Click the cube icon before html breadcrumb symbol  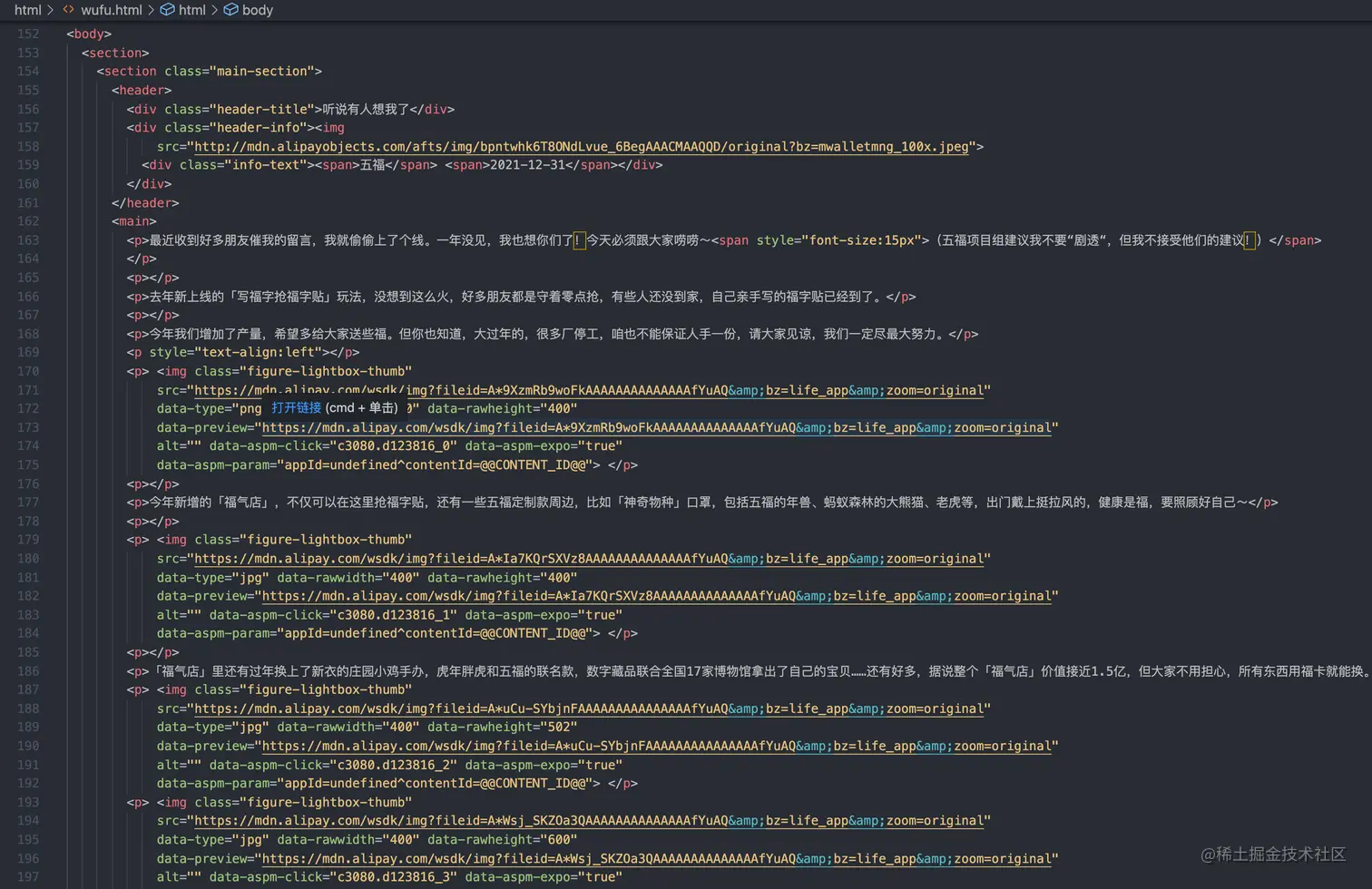tap(167, 10)
